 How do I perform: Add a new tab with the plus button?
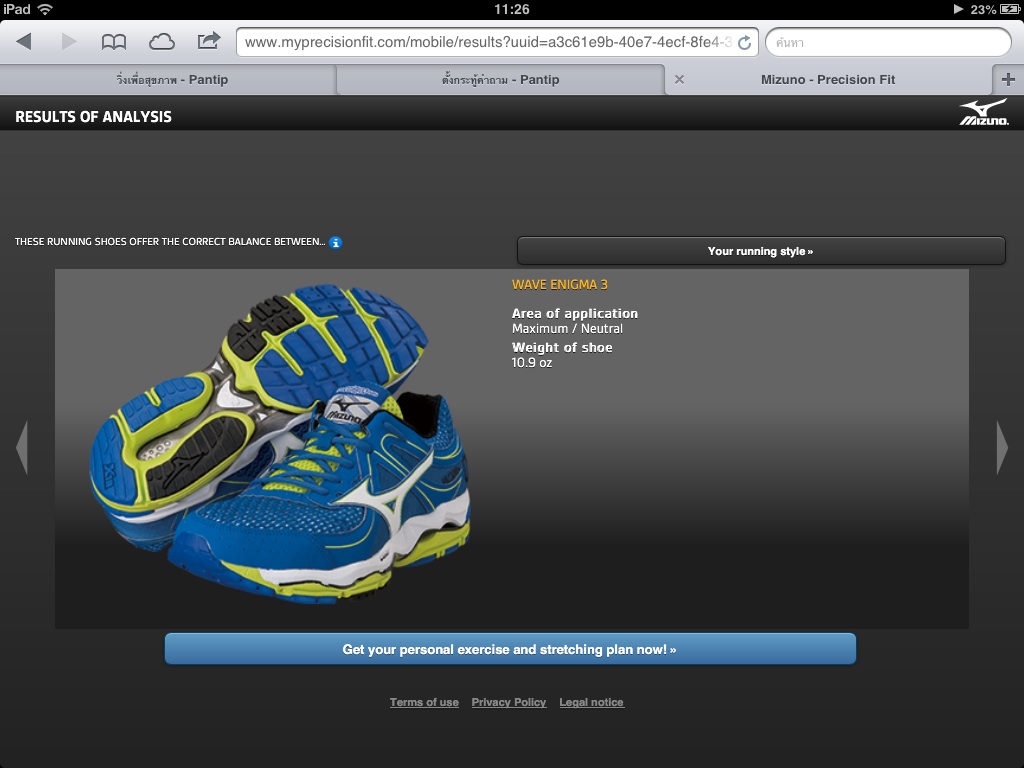[x=1008, y=80]
